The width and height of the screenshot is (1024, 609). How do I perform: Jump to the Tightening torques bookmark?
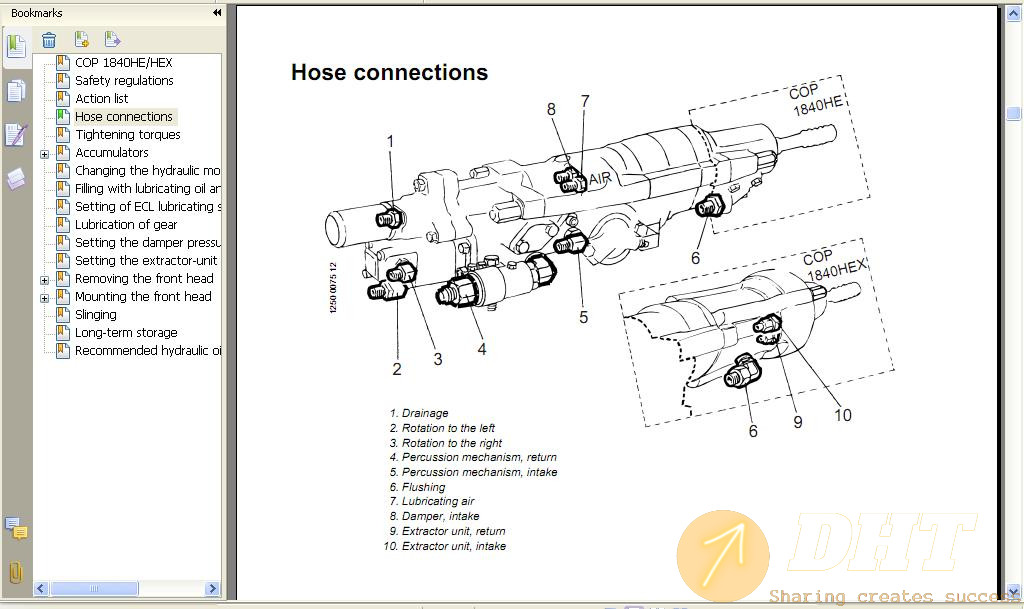click(127, 134)
